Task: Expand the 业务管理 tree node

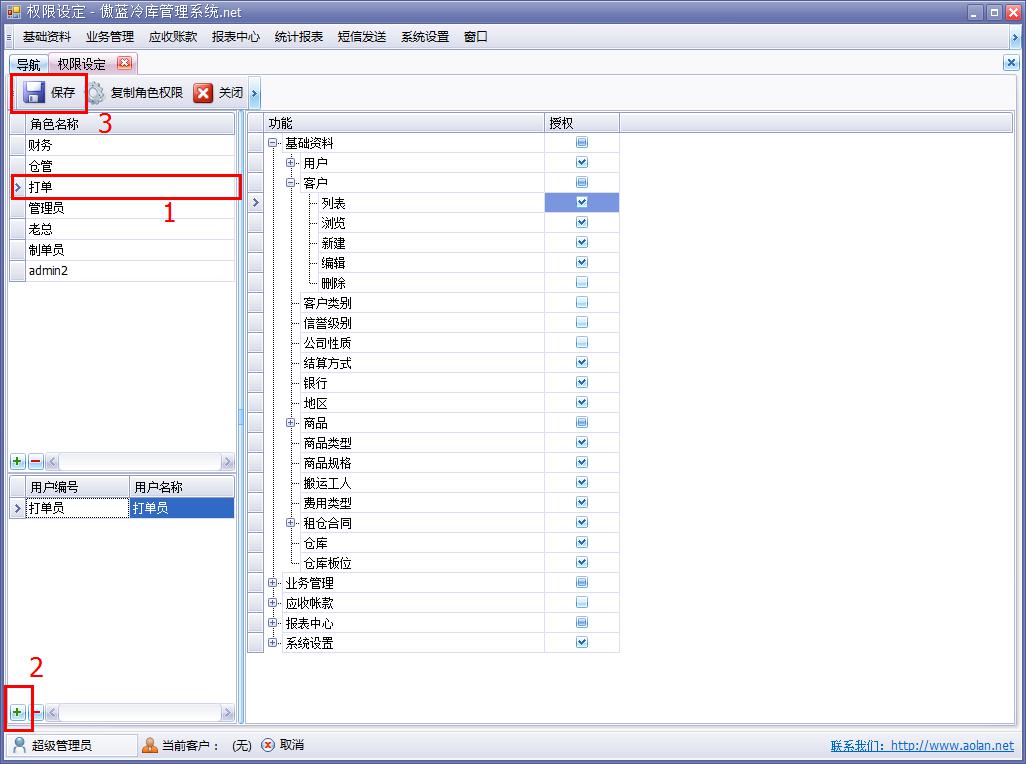Action: pyautogui.click(x=273, y=583)
